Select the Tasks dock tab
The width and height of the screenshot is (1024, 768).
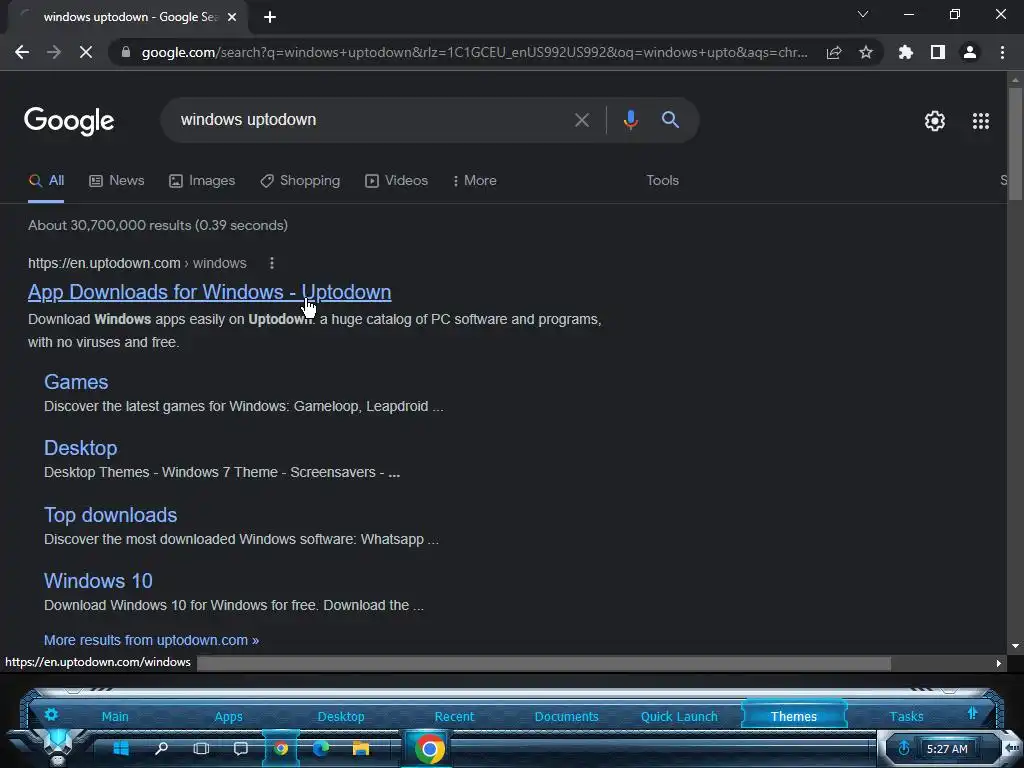(906, 716)
